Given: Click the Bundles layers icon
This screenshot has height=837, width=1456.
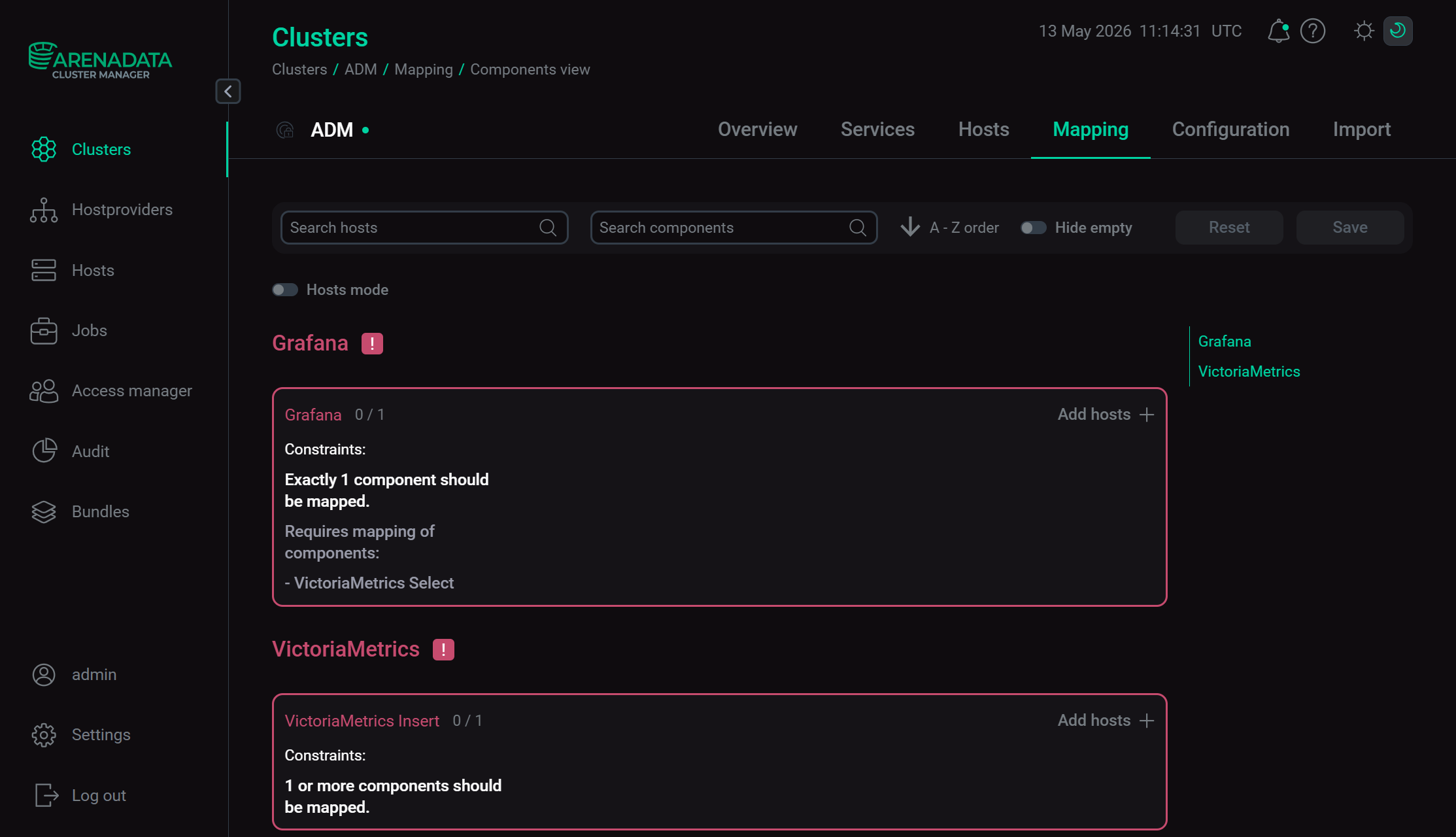Looking at the screenshot, I should [x=44, y=512].
